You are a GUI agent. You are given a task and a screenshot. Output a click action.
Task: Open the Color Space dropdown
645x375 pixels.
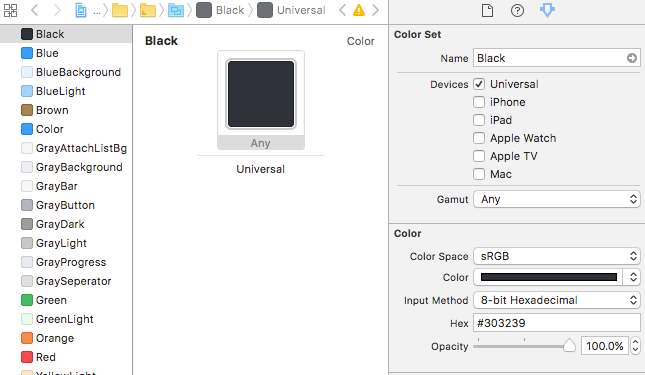pos(557,256)
